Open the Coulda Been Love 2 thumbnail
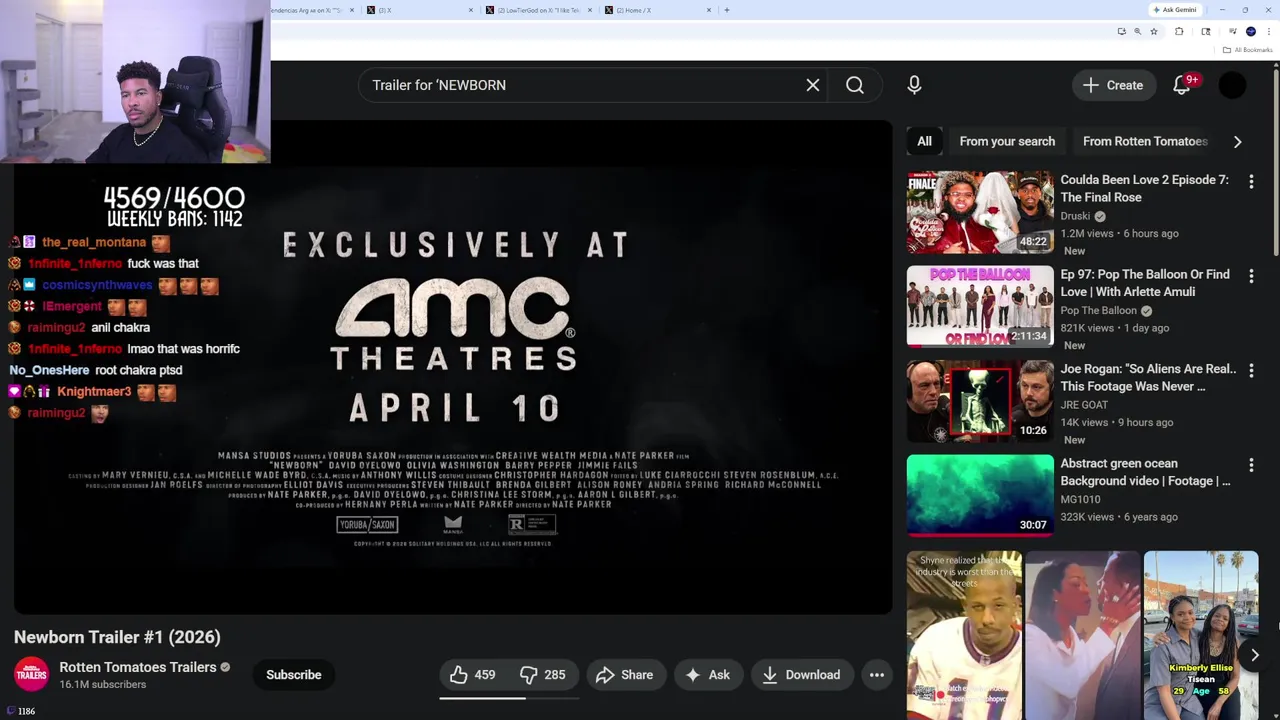Viewport: 1280px width, 720px height. click(x=980, y=212)
